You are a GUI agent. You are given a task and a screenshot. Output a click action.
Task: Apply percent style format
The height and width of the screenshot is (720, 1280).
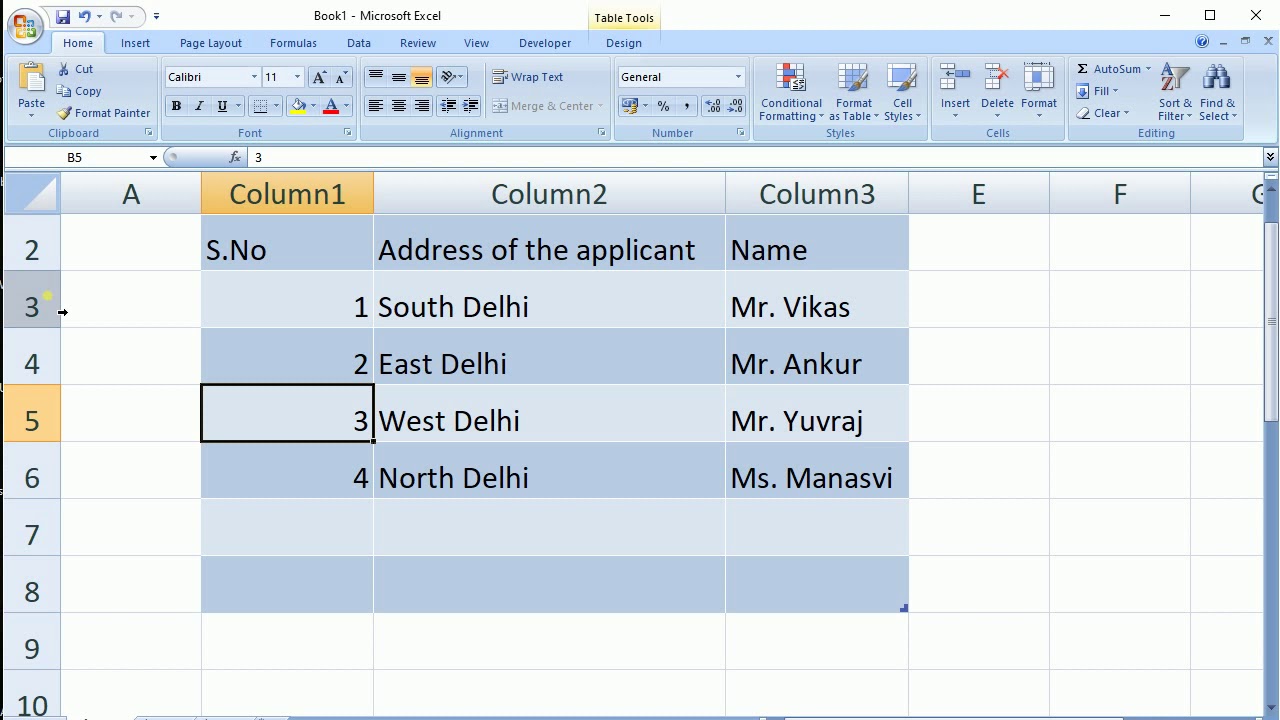(x=663, y=106)
